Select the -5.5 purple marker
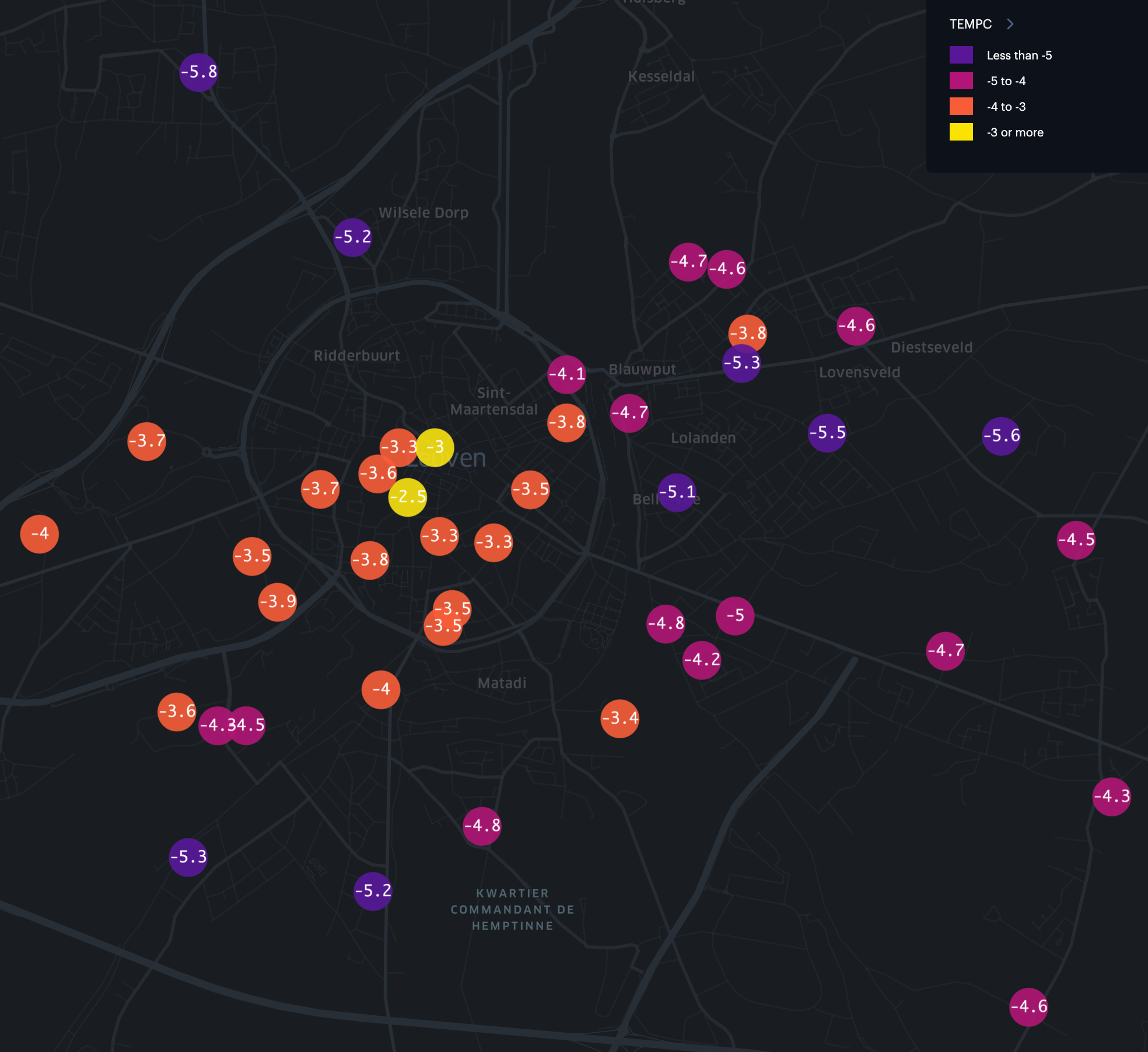This screenshot has width=1148, height=1052. pyautogui.click(x=827, y=433)
